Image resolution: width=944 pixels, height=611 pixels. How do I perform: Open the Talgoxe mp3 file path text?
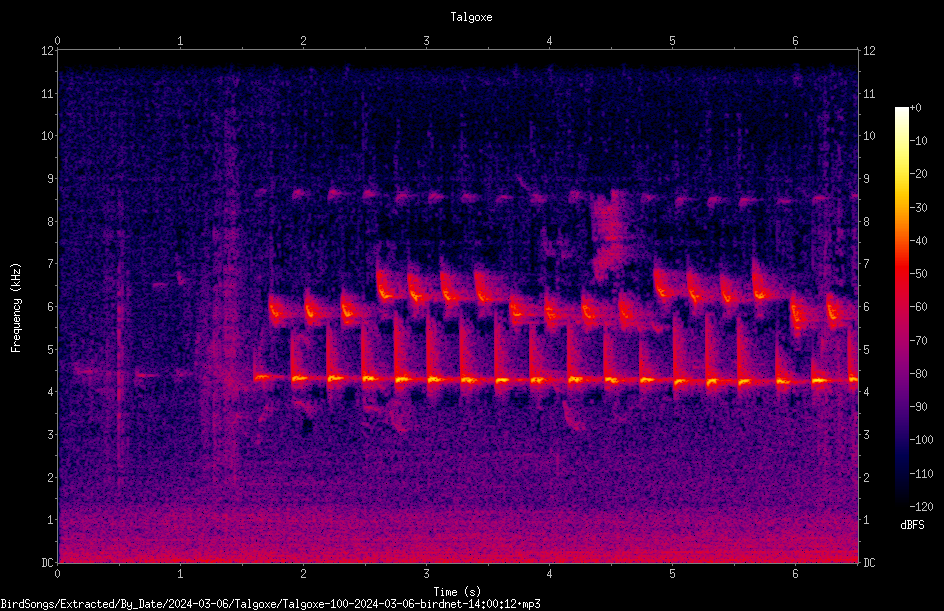pyautogui.click(x=270, y=604)
